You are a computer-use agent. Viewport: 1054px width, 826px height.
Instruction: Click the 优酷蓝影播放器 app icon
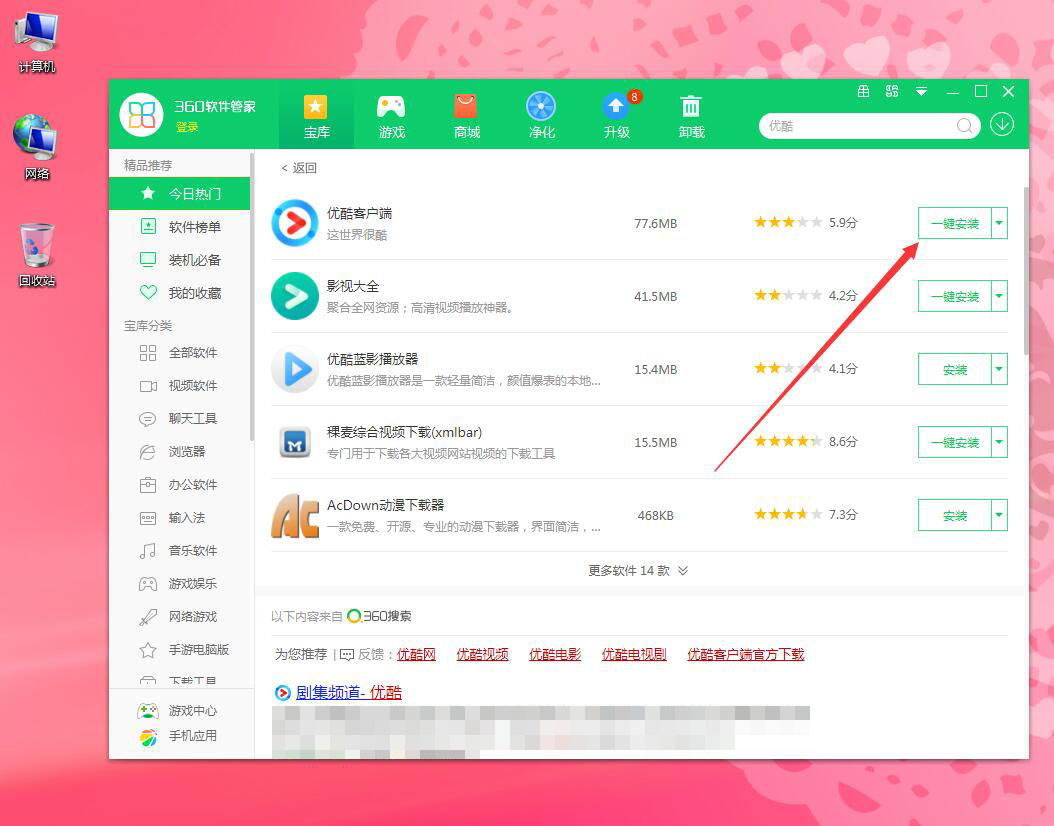click(x=294, y=369)
